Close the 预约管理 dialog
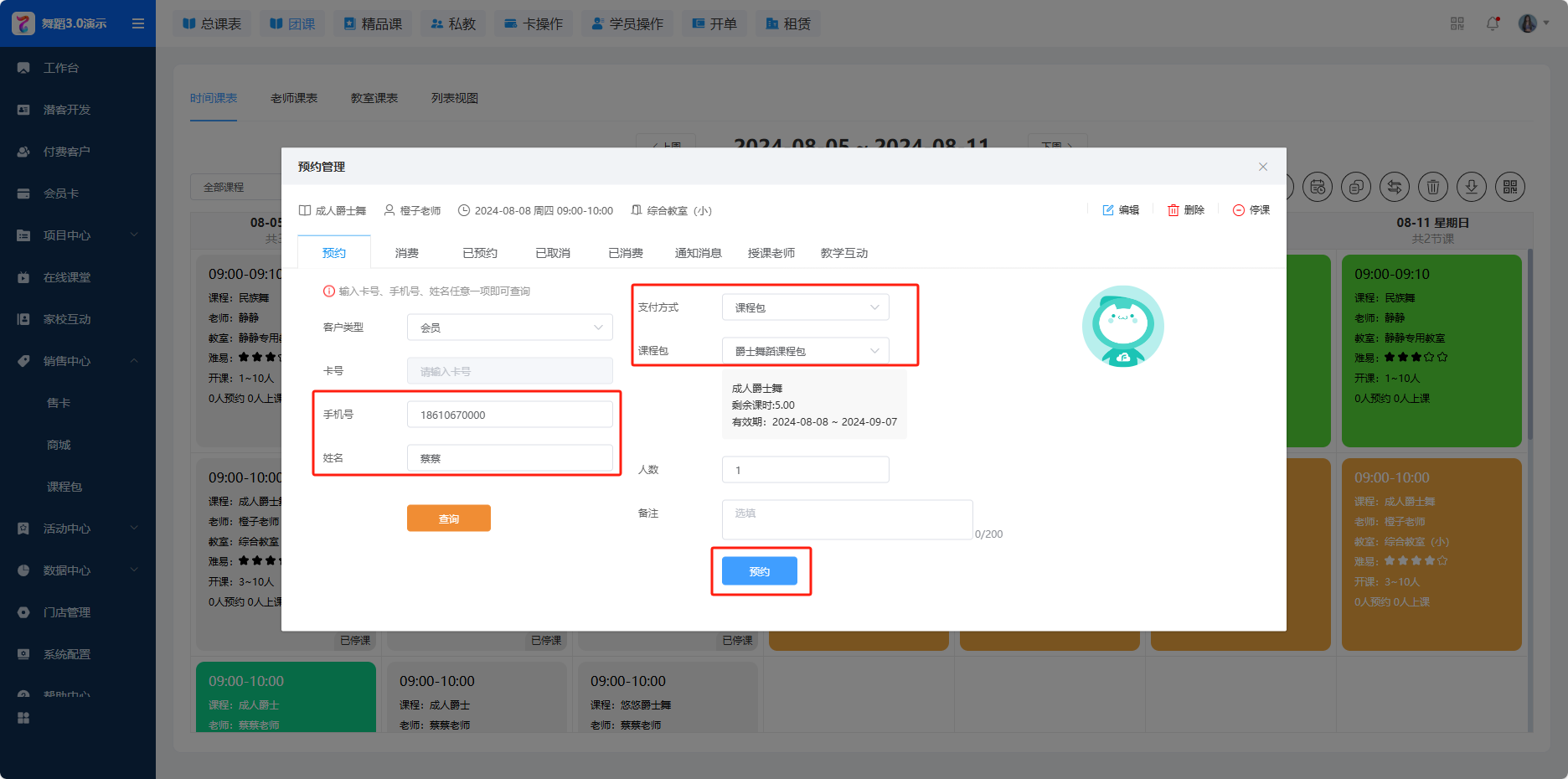This screenshot has height=779, width=1568. [1263, 167]
